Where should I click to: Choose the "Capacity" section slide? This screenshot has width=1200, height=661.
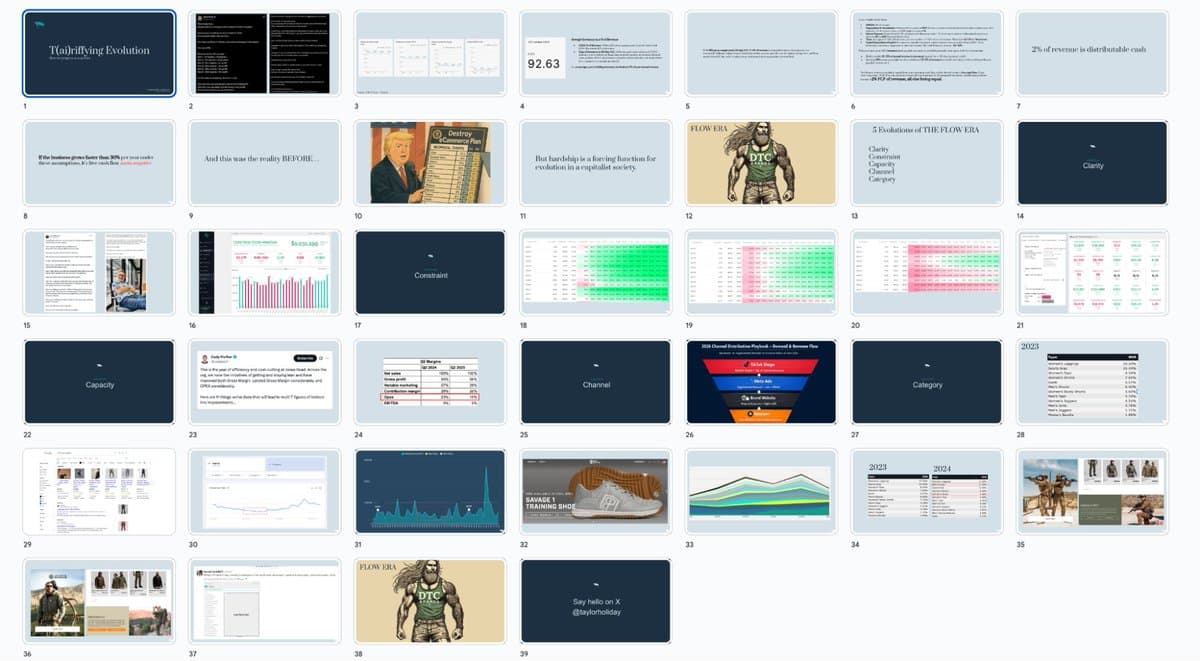point(99,382)
